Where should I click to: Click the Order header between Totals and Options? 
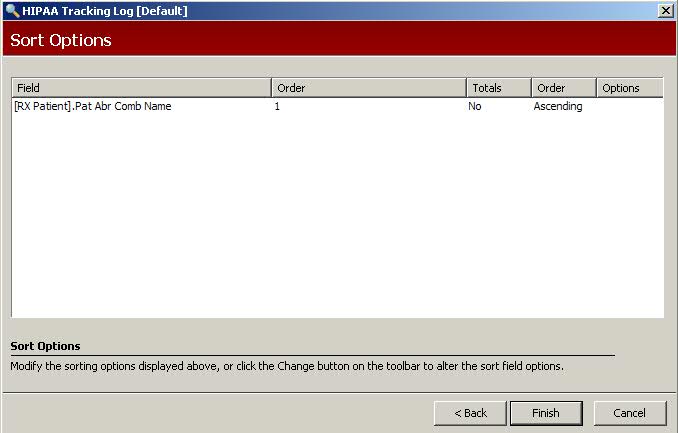(x=563, y=88)
